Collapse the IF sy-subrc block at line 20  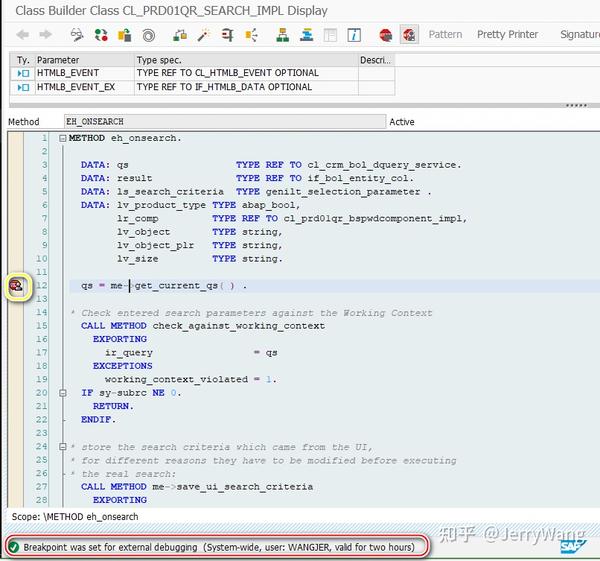click(63, 393)
